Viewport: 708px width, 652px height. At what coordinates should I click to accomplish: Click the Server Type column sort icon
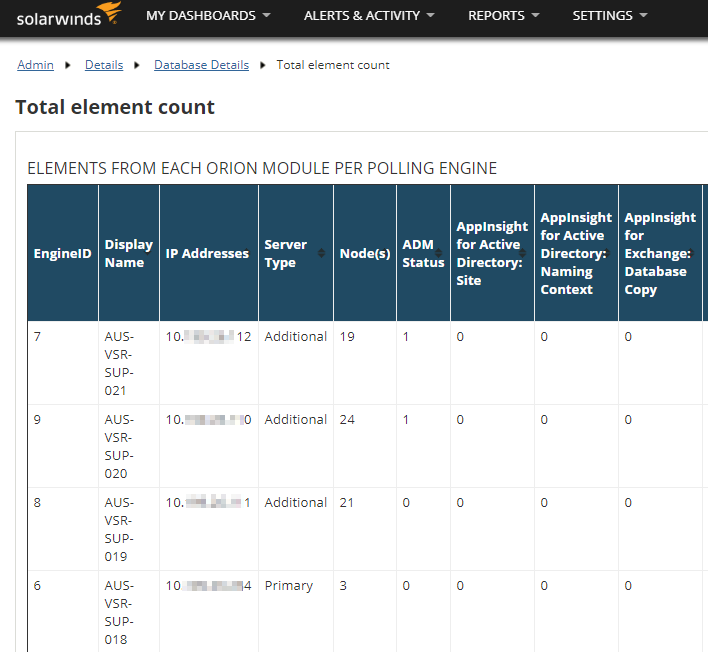coord(321,254)
